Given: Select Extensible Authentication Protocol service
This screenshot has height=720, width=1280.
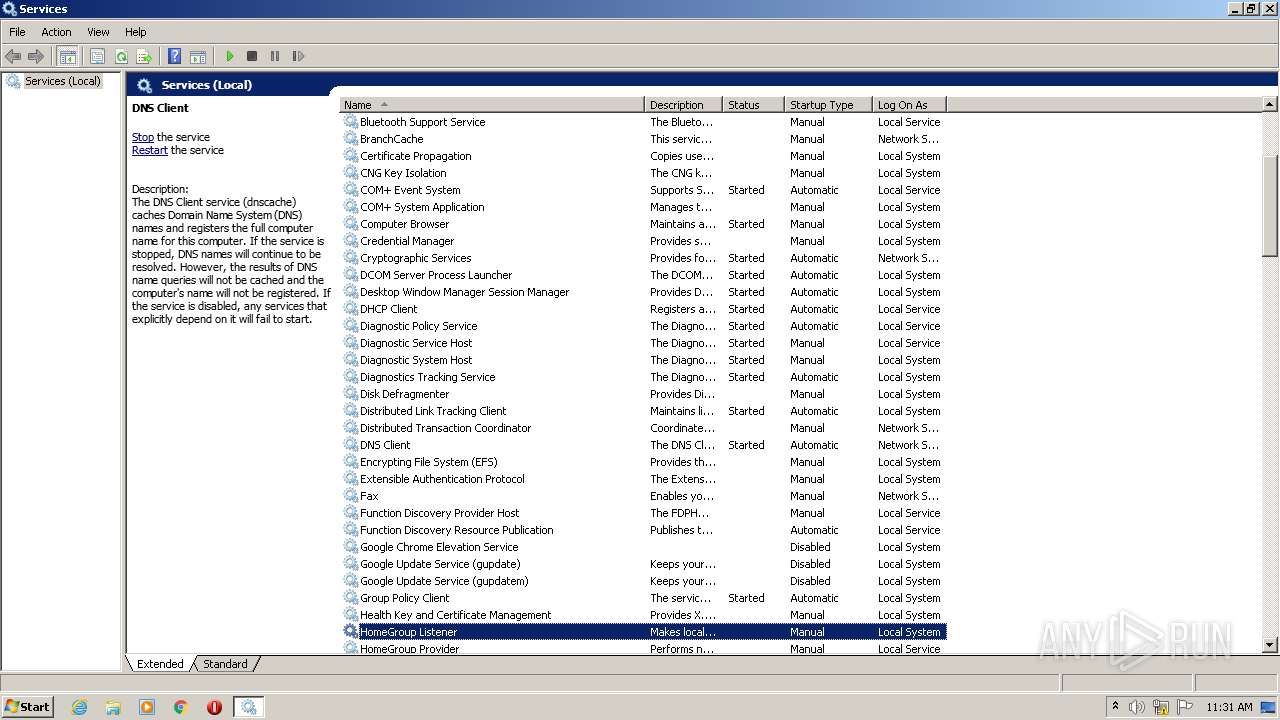Looking at the screenshot, I should 442,479.
